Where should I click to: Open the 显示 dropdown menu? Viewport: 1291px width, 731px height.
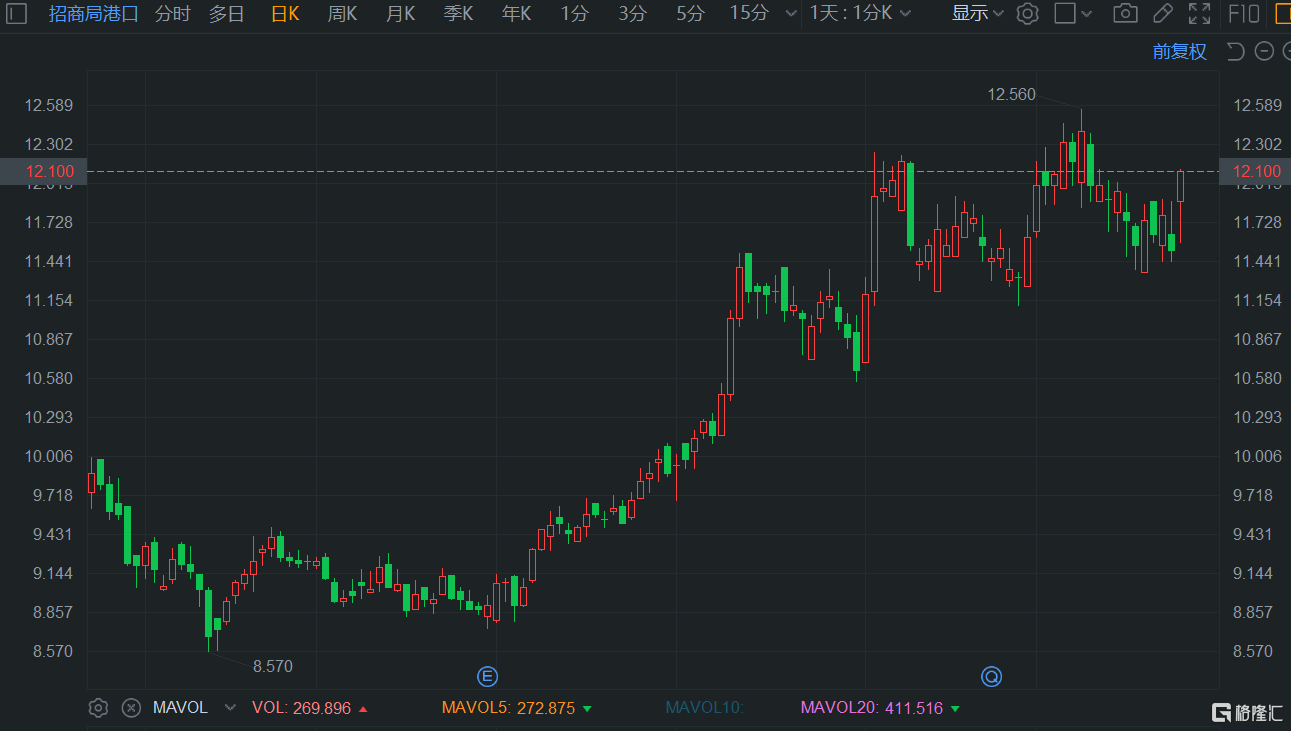coord(979,14)
